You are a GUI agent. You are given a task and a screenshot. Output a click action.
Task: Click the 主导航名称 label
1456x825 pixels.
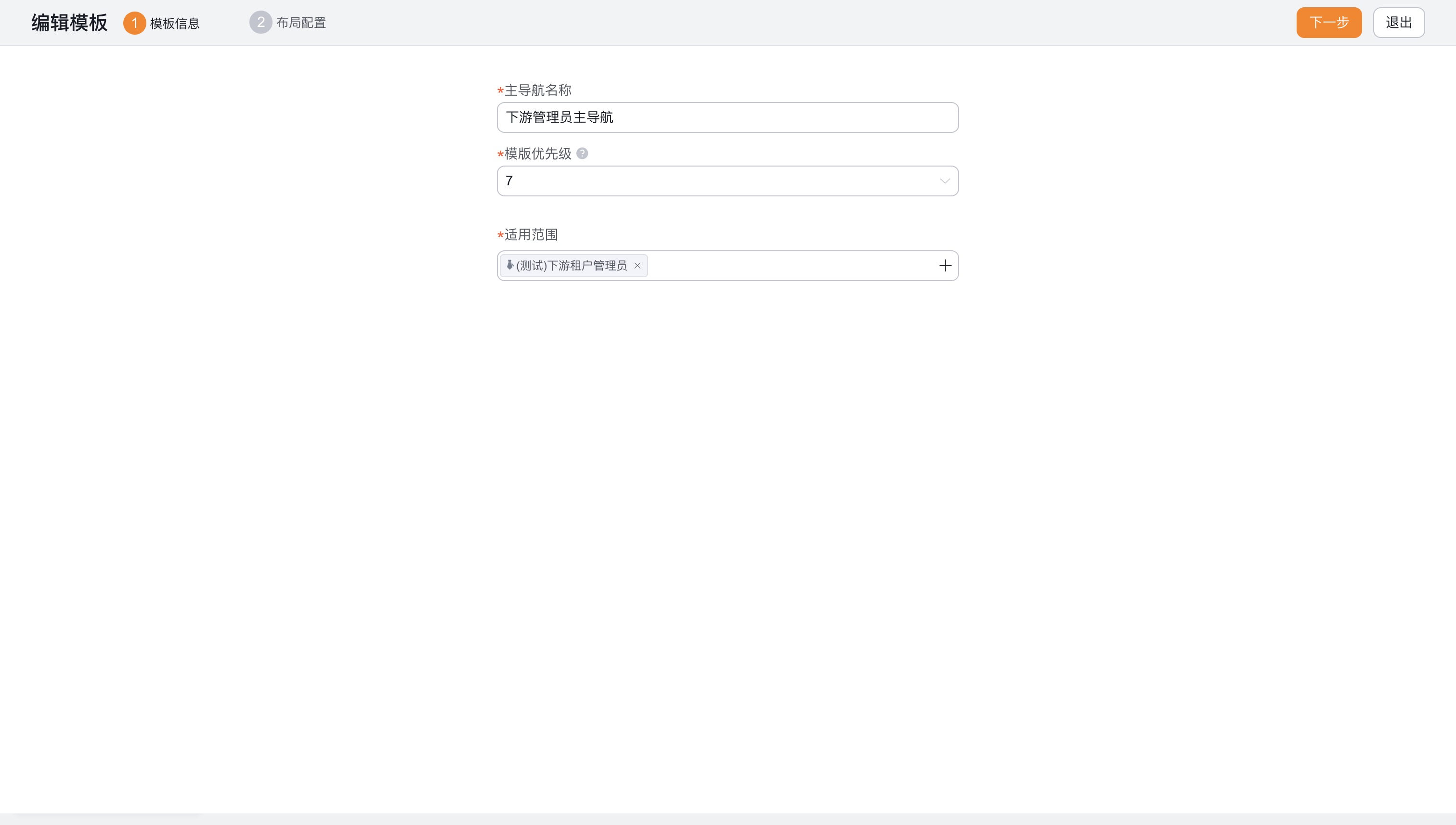(538, 90)
